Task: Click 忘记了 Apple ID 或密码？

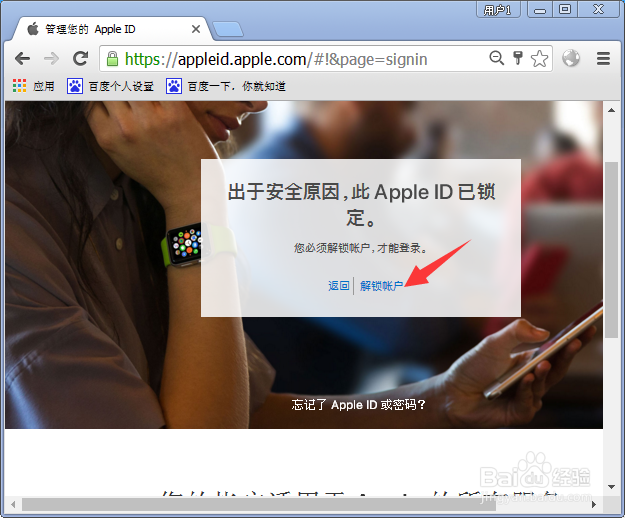Action: tap(358, 405)
